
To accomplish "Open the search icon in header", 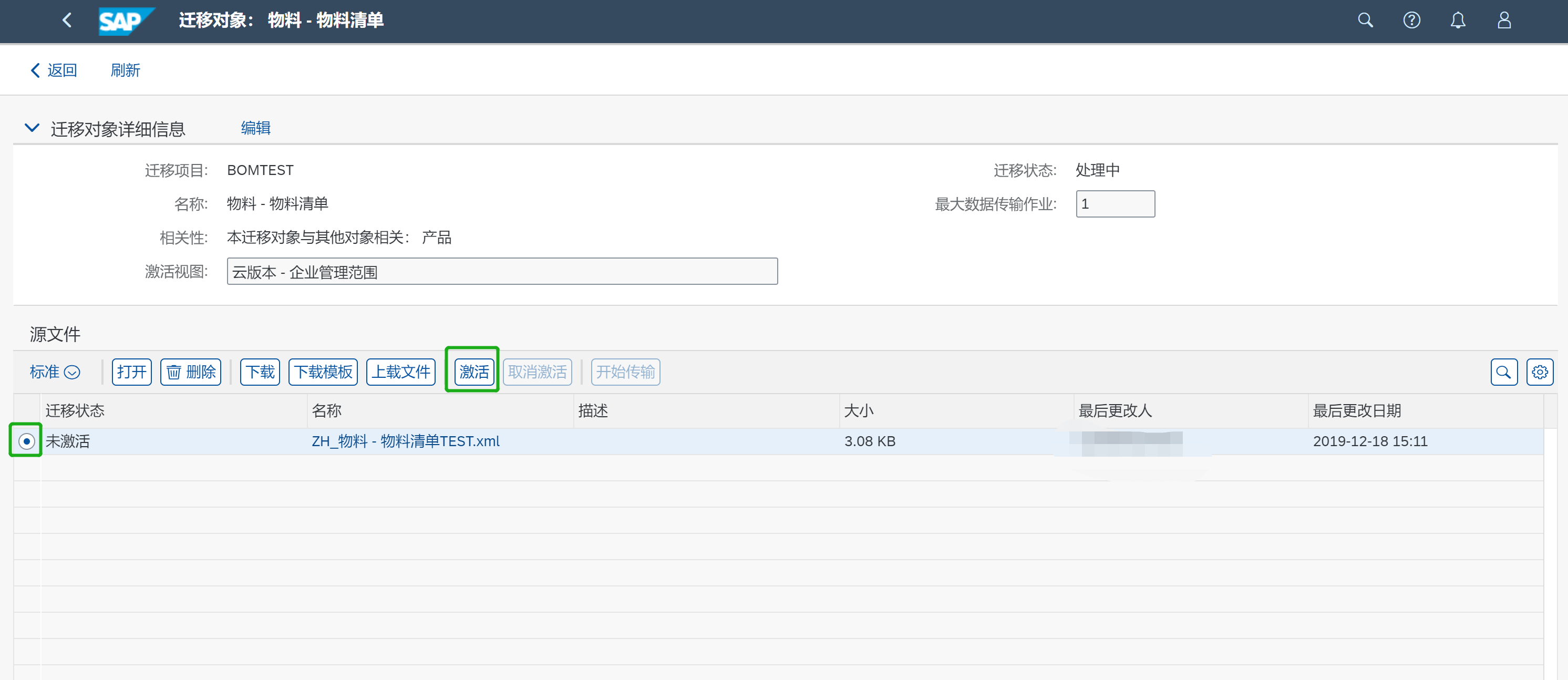I will click(x=1365, y=20).
